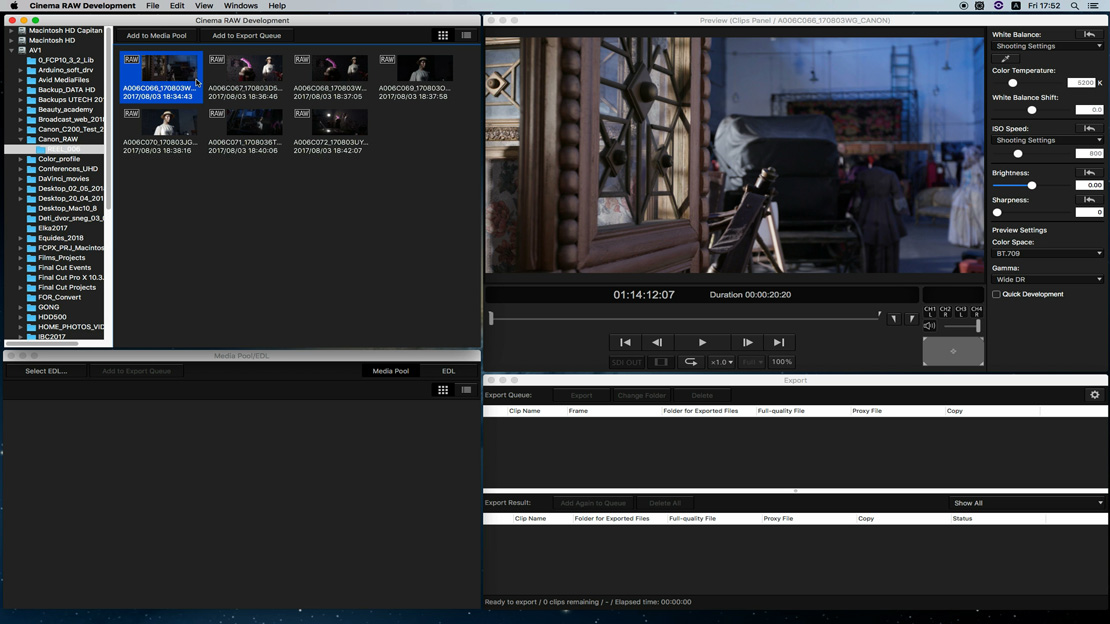Open the Gamma Wide DR dropdown

(x=1048, y=280)
